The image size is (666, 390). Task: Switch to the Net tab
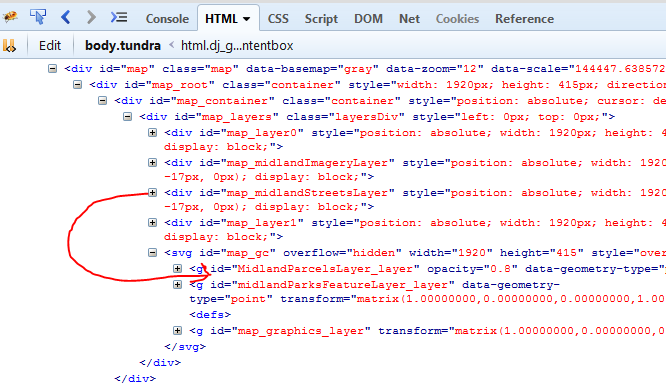click(x=409, y=19)
